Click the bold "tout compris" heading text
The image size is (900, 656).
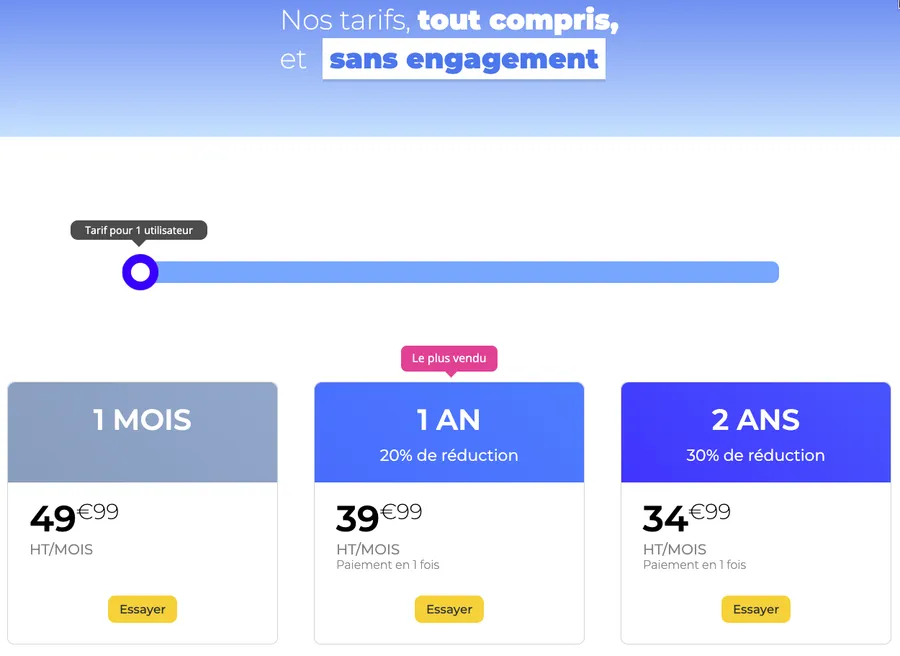pyautogui.click(x=517, y=20)
